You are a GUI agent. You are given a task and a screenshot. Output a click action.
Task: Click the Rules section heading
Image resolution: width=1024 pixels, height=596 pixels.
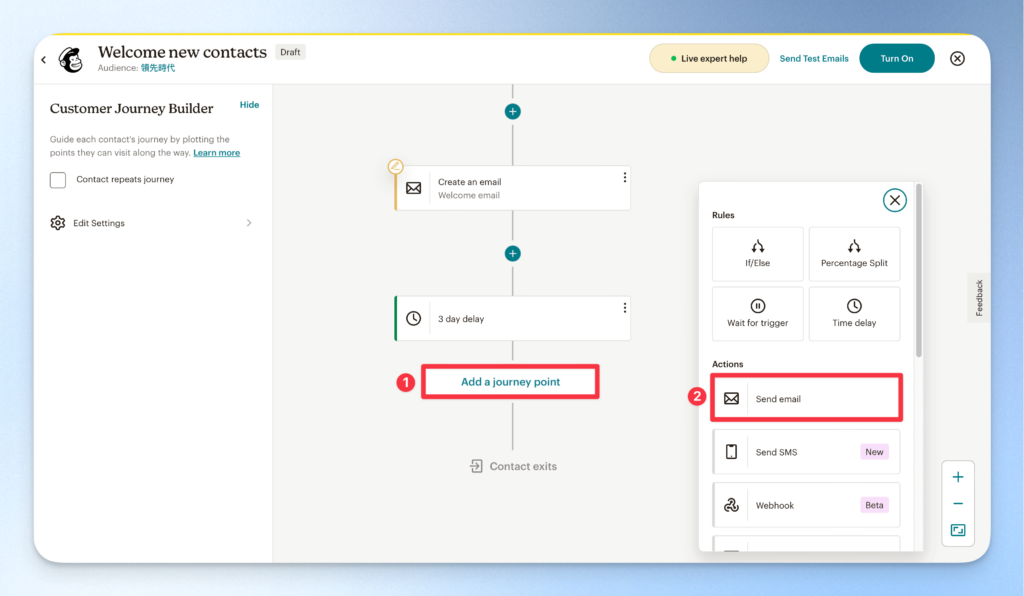723,215
